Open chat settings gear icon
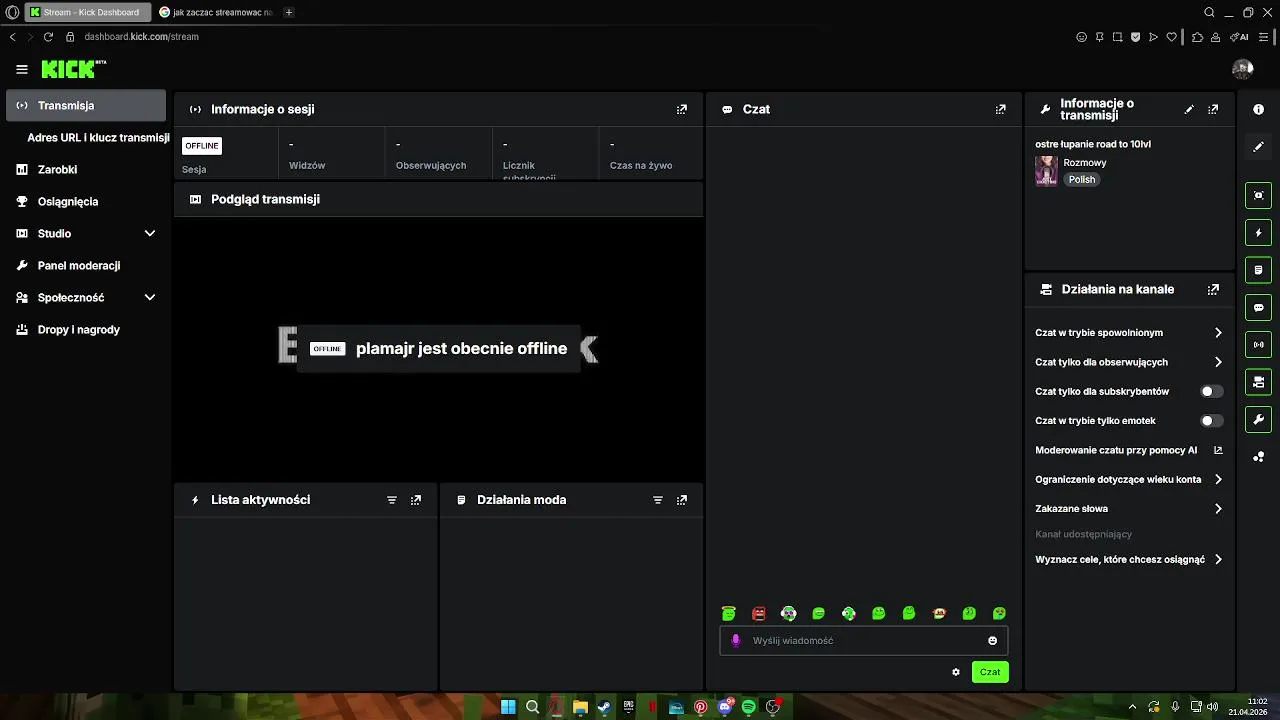 tap(956, 672)
